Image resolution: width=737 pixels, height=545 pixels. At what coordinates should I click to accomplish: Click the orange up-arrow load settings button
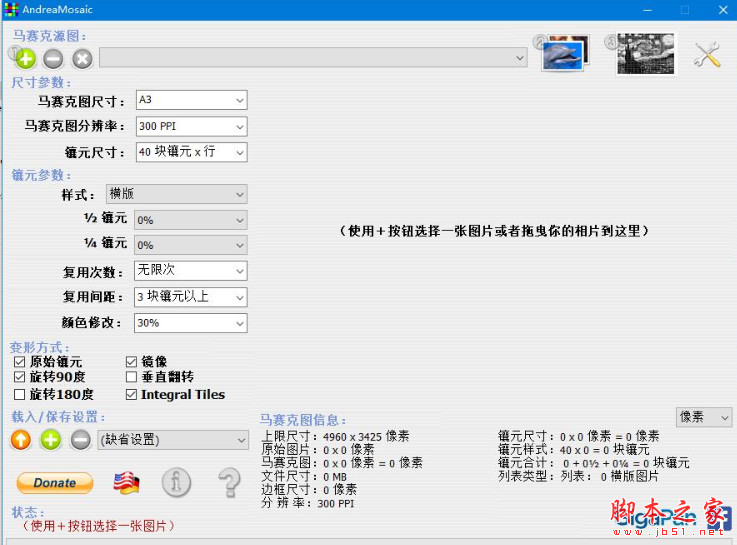[x=21, y=440]
